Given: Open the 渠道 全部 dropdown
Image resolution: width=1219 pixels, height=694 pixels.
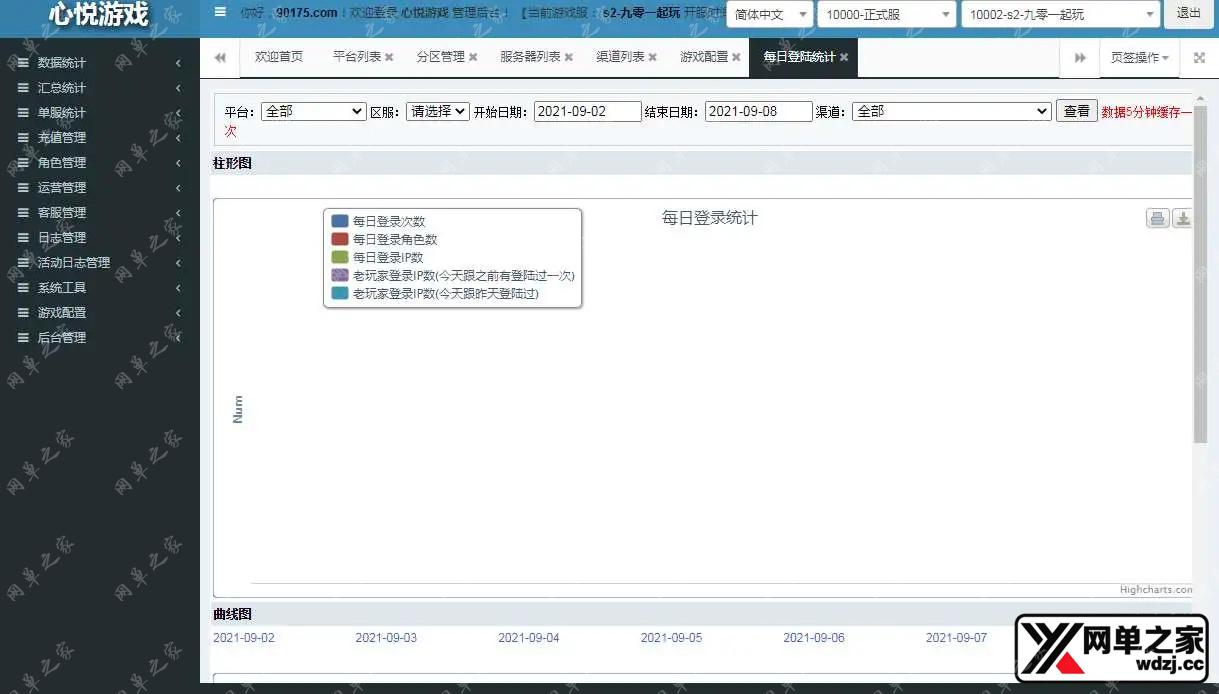Looking at the screenshot, I should click(x=951, y=111).
